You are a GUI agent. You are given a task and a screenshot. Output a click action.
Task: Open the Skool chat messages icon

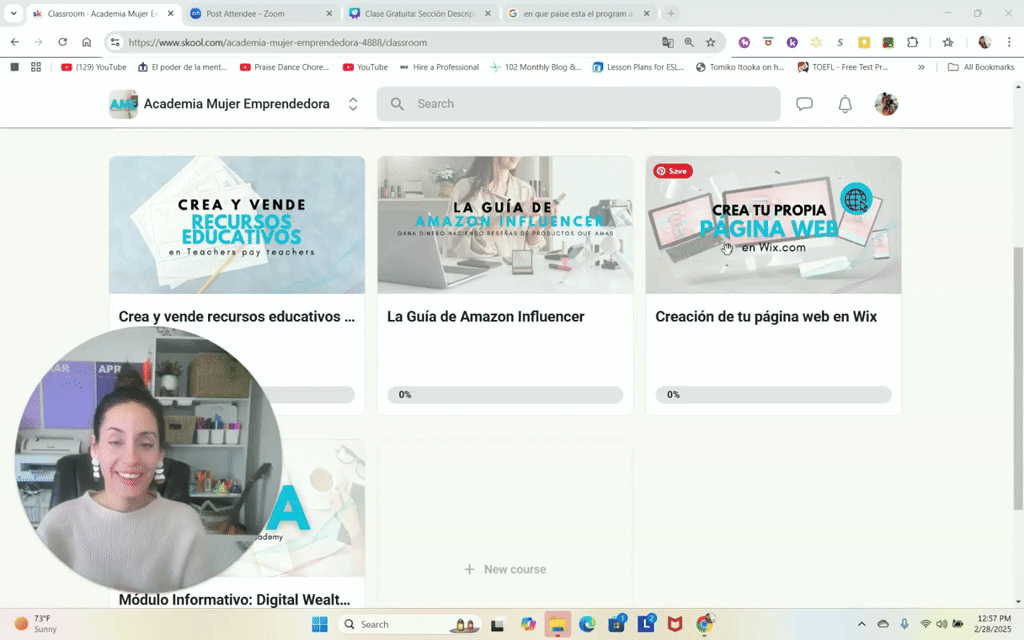(x=804, y=104)
